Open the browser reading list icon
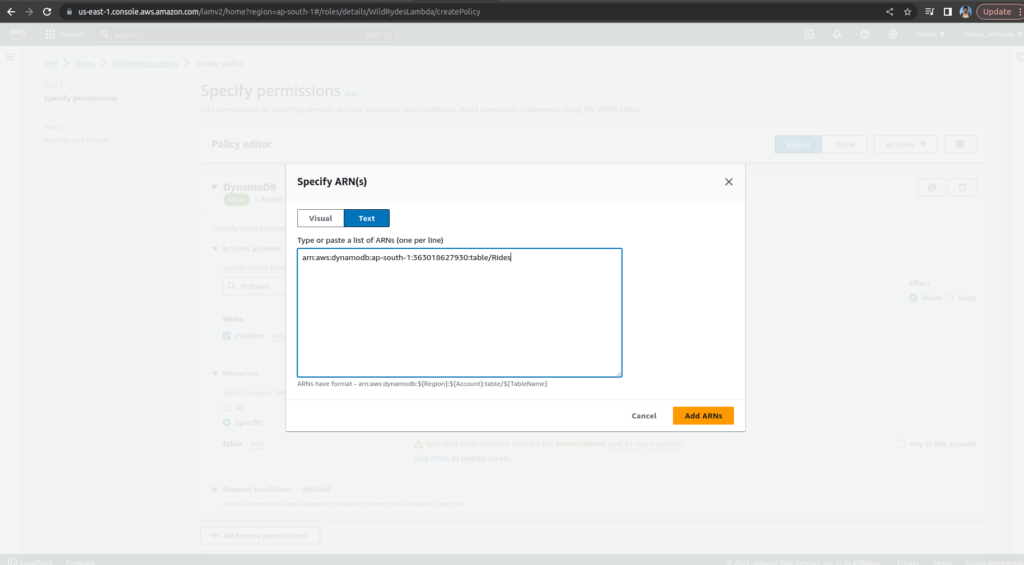The height and width of the screenshot is (565, 1024). click(929, 12)
